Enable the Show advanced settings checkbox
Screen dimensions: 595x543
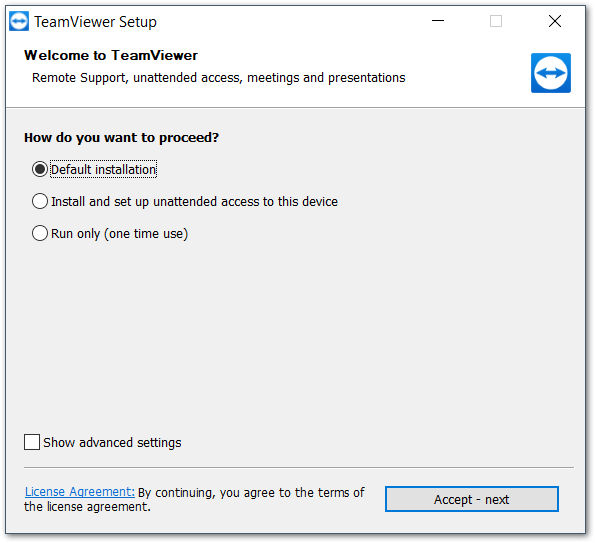[32, 442]
